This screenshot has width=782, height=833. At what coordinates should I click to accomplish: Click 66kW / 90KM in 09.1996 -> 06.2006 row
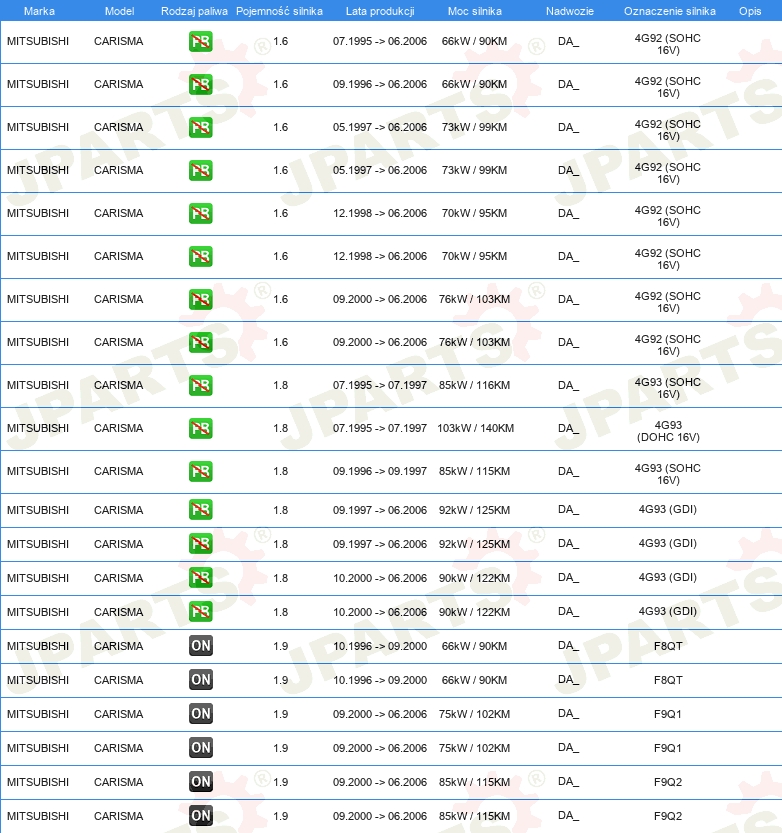(474, 84)
